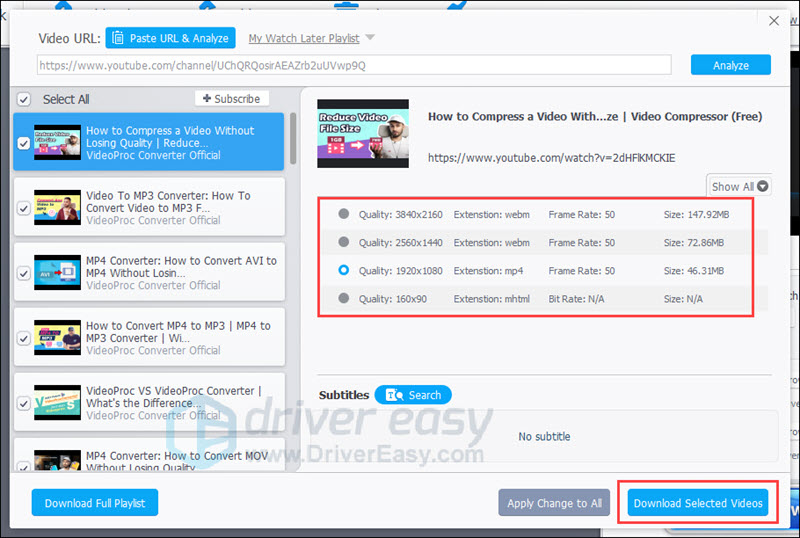Open the large Reduce Video File Size thumbnail
The width and height of the screenshot is (800, 538).
(x=363, y=133)
